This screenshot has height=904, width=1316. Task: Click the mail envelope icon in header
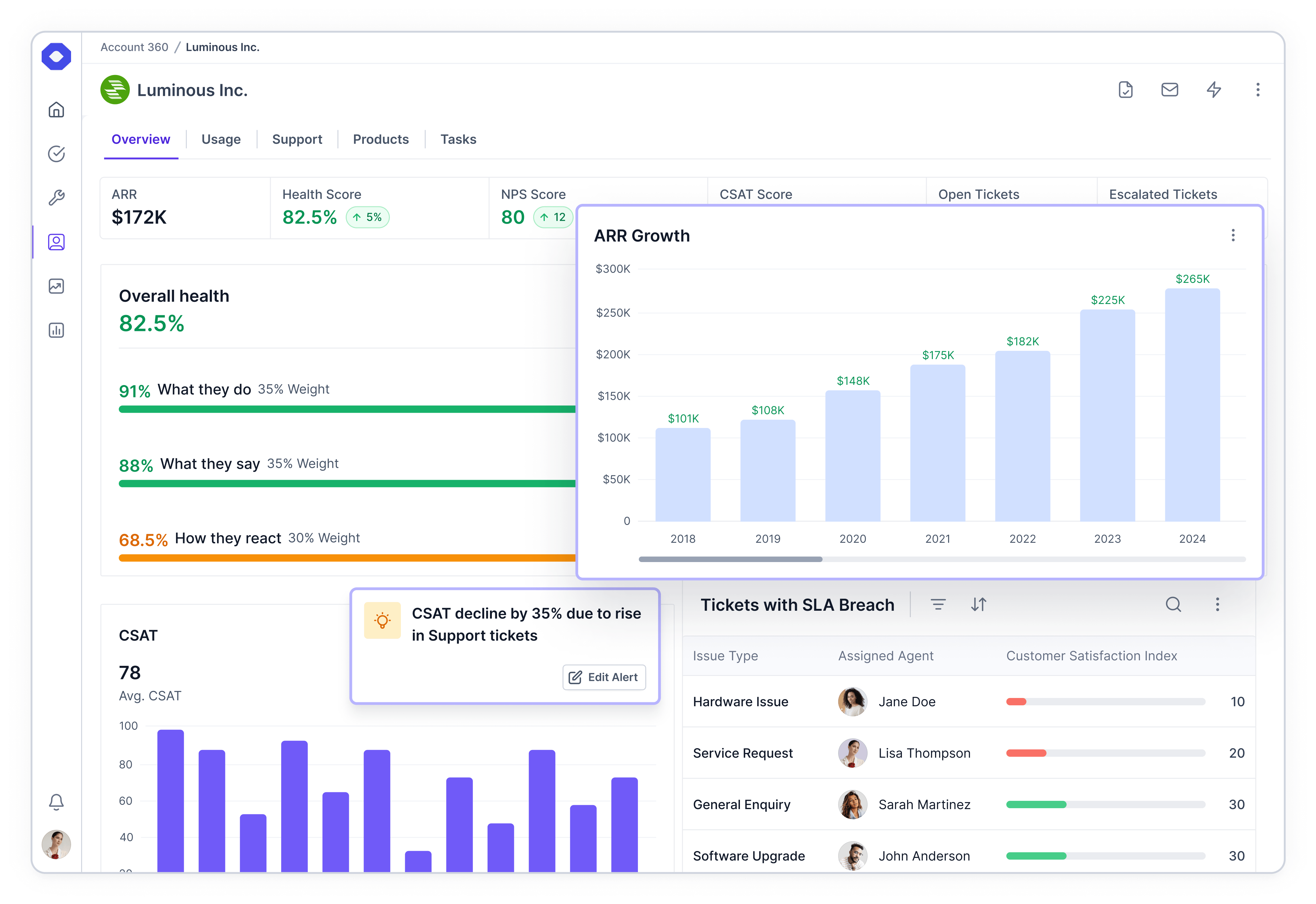coord(1169,89)
